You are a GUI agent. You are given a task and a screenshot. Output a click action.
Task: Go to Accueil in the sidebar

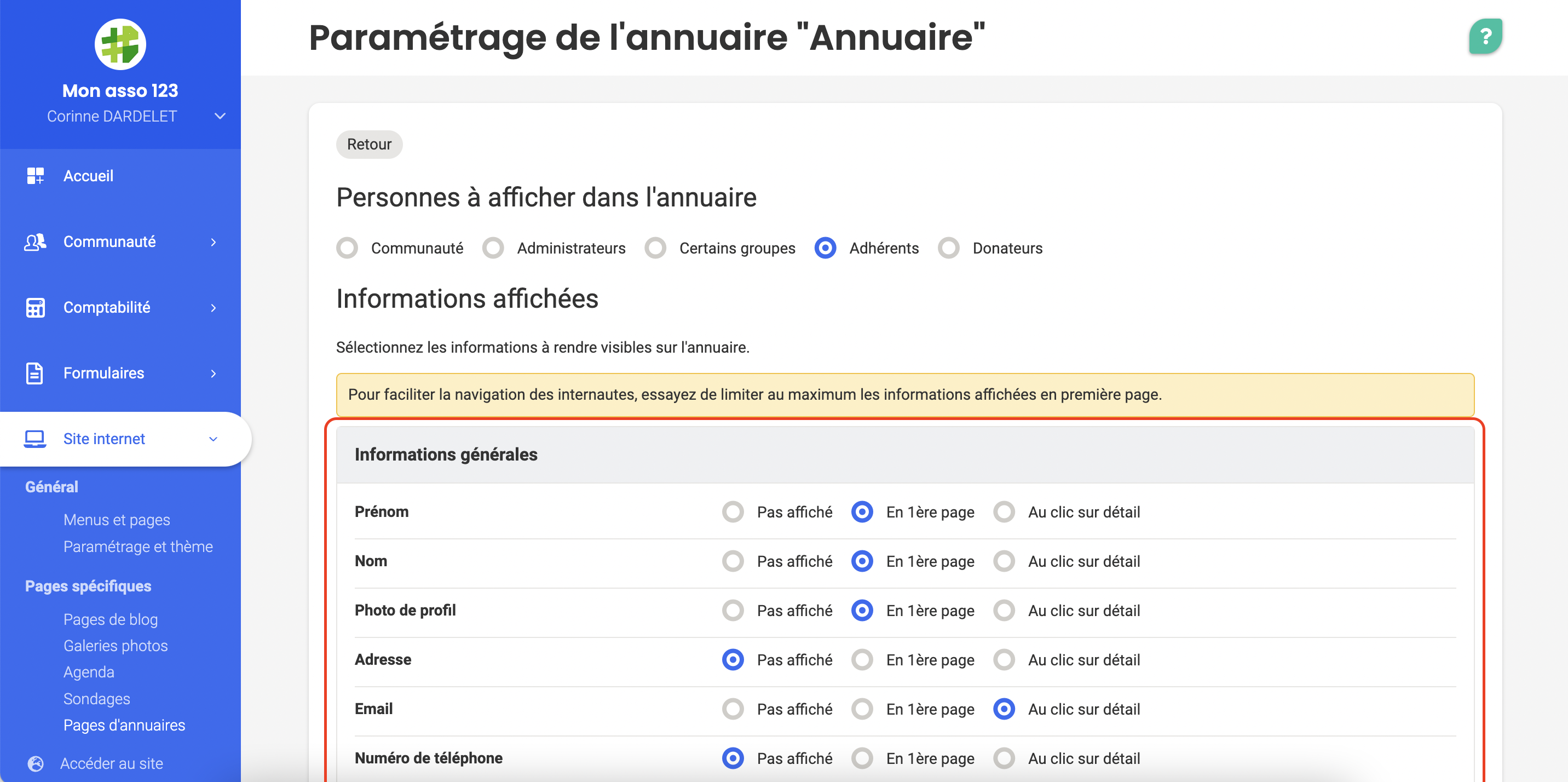(x=88, y=175)
